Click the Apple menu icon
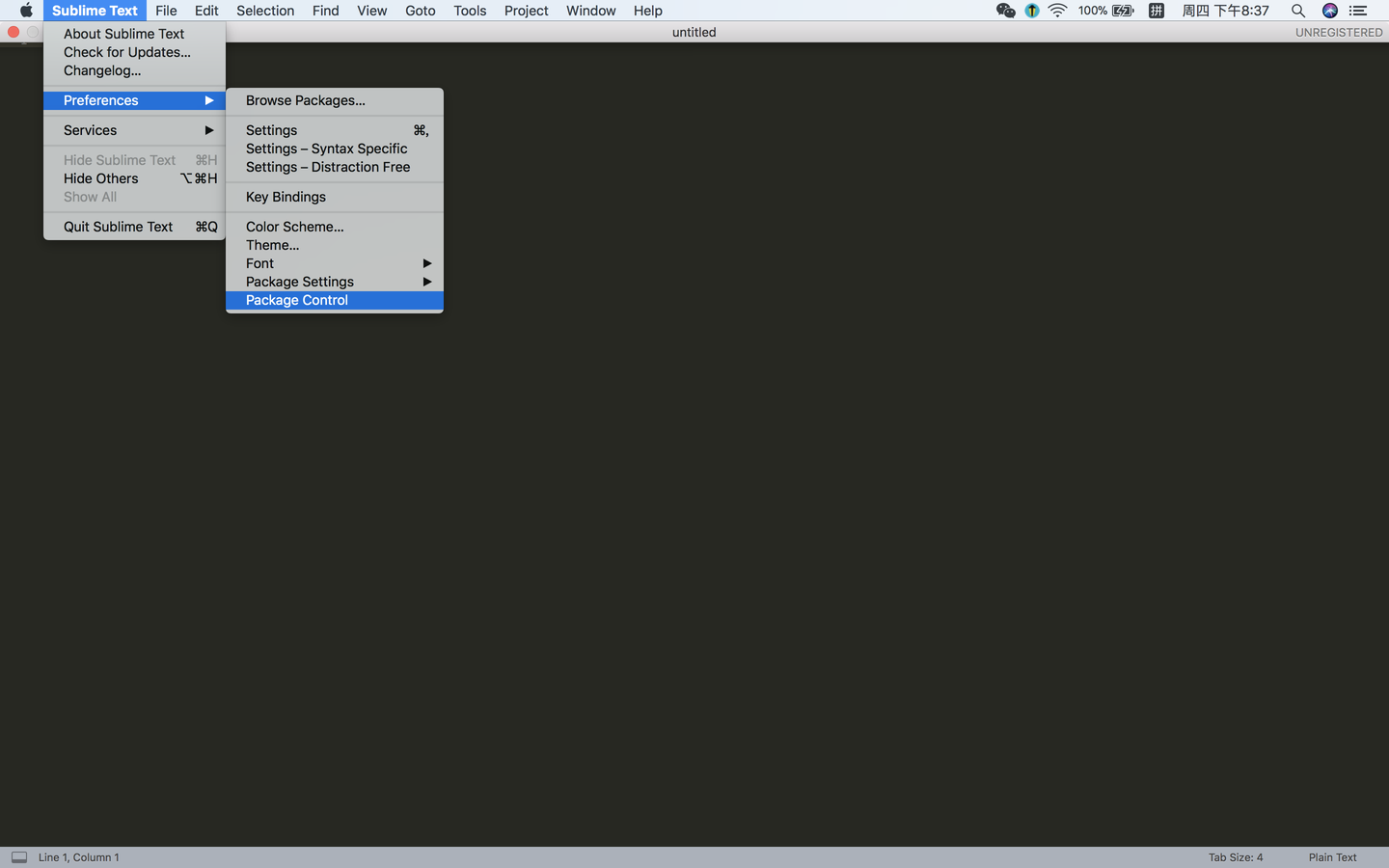1389x868 pixels. pyautogui.click(x=26, y=11)
